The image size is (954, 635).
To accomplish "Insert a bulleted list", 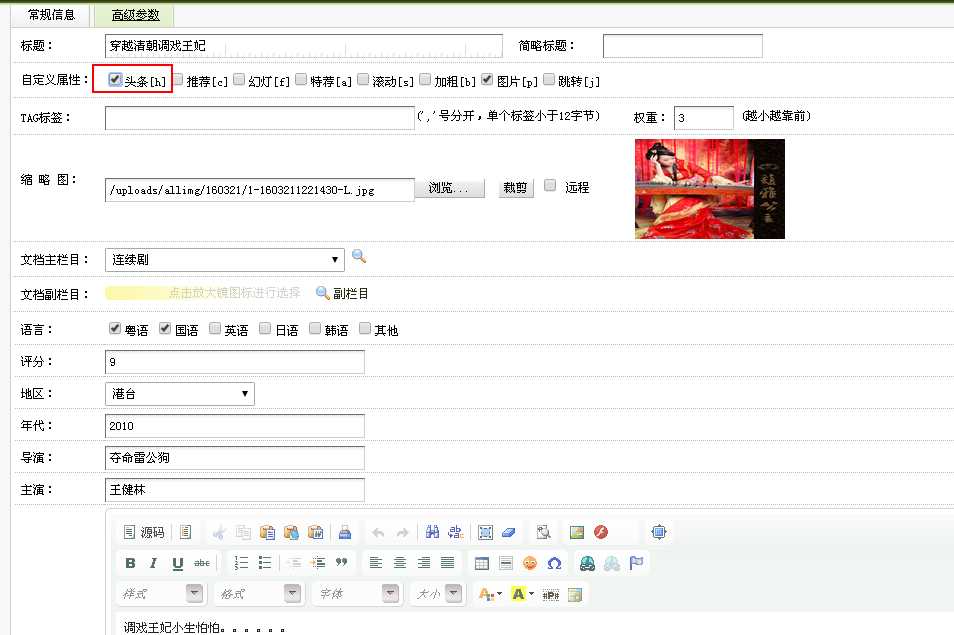I will 265,563.
